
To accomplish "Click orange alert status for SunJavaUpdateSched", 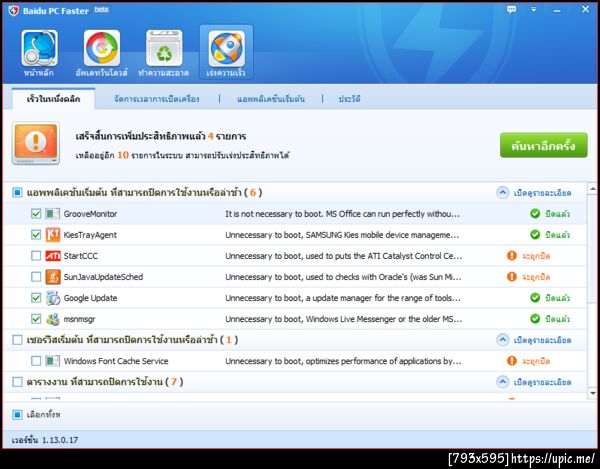I will point(512,277).
